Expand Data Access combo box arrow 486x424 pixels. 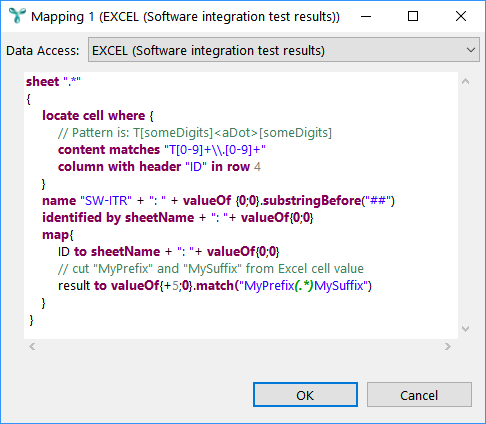[x=470, y=50]
